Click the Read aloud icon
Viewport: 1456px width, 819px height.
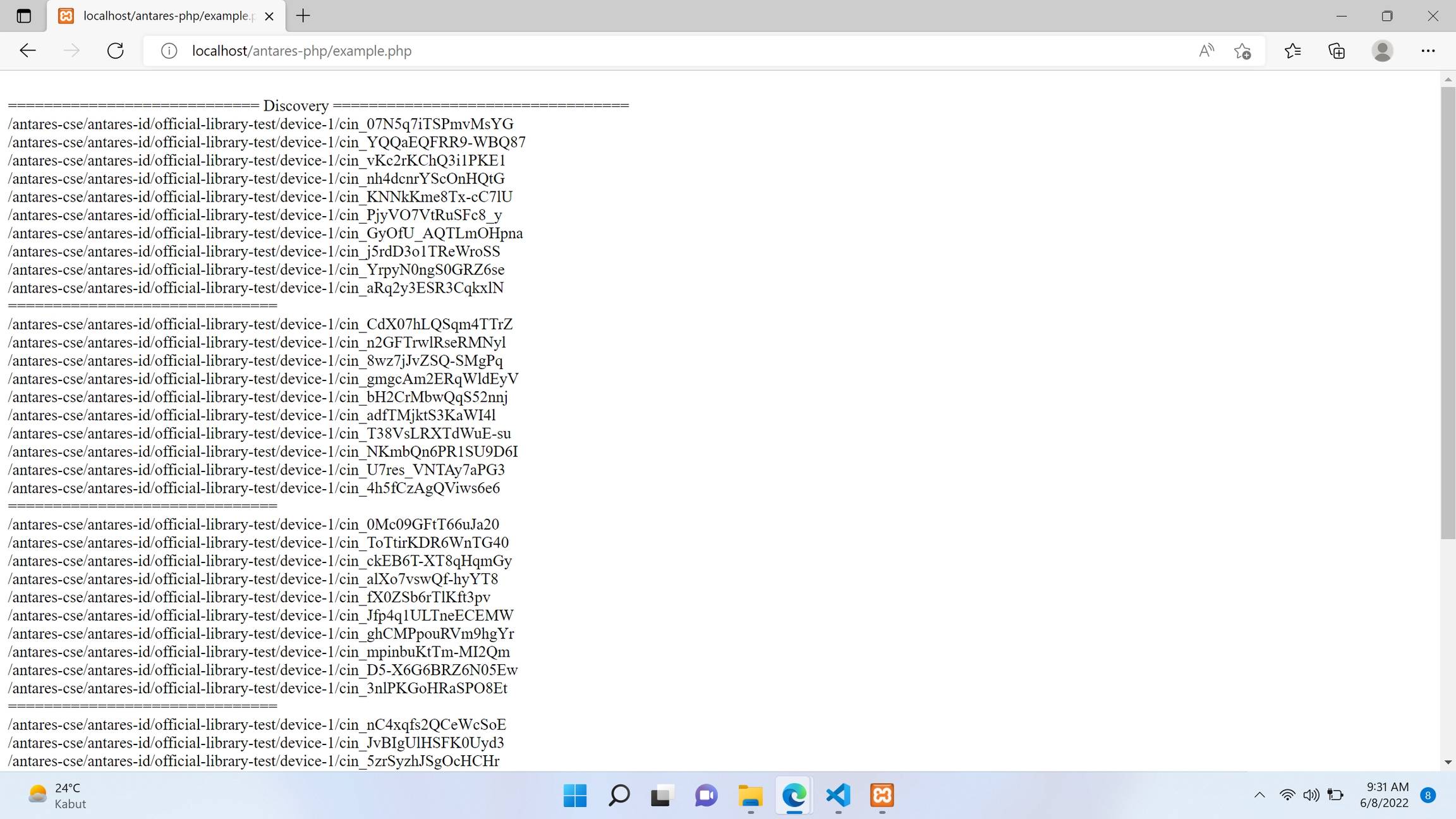coord(1206,51)
